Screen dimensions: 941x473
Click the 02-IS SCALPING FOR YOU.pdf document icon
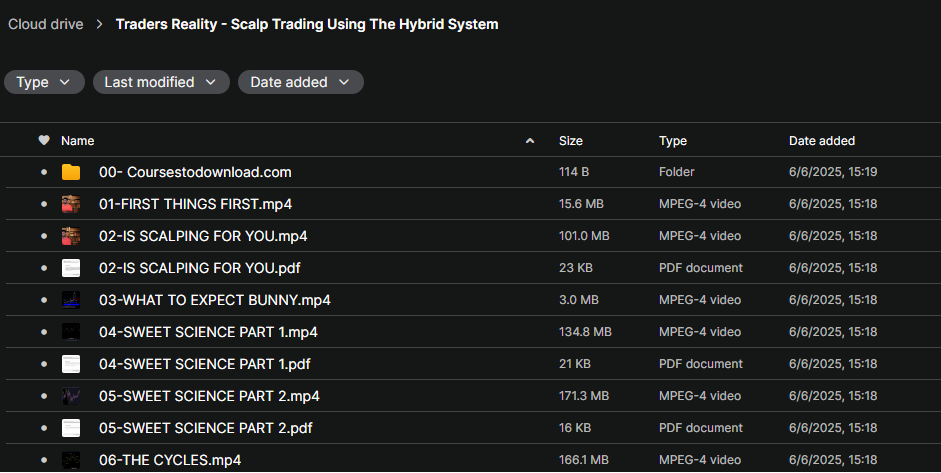(71, 268)
